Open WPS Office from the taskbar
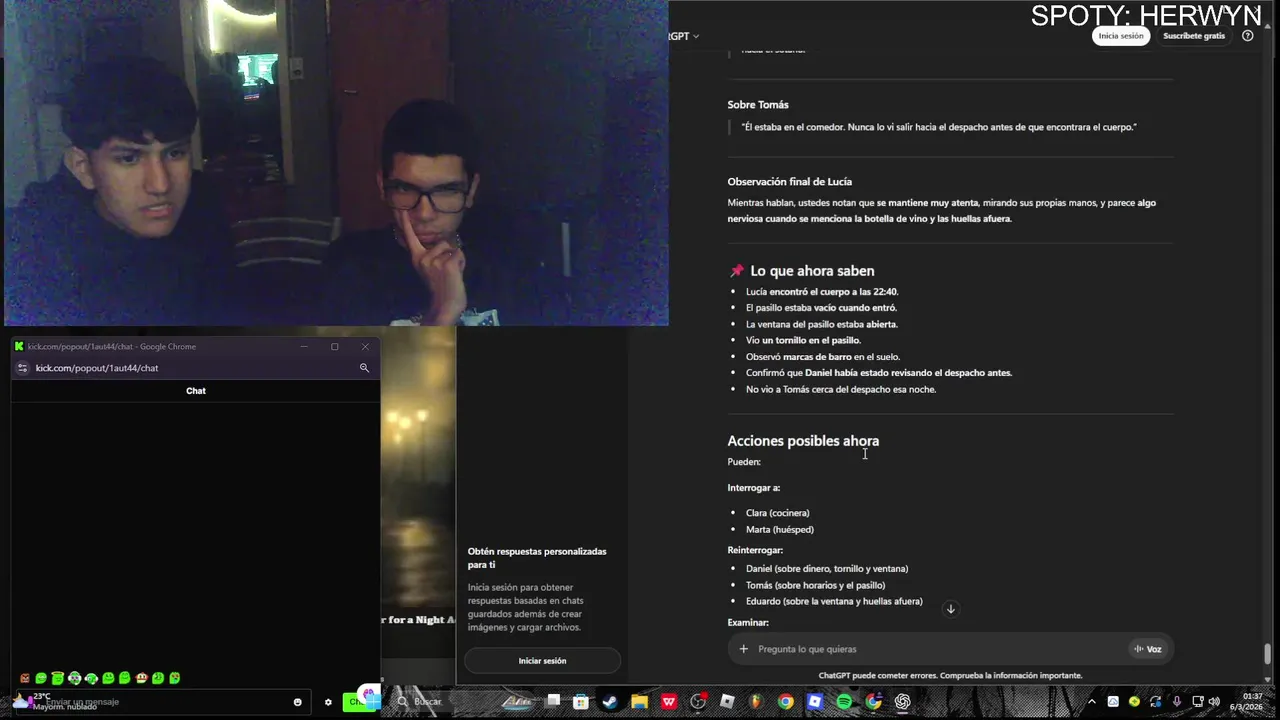The image size is (1280, 720). [669, 702]
